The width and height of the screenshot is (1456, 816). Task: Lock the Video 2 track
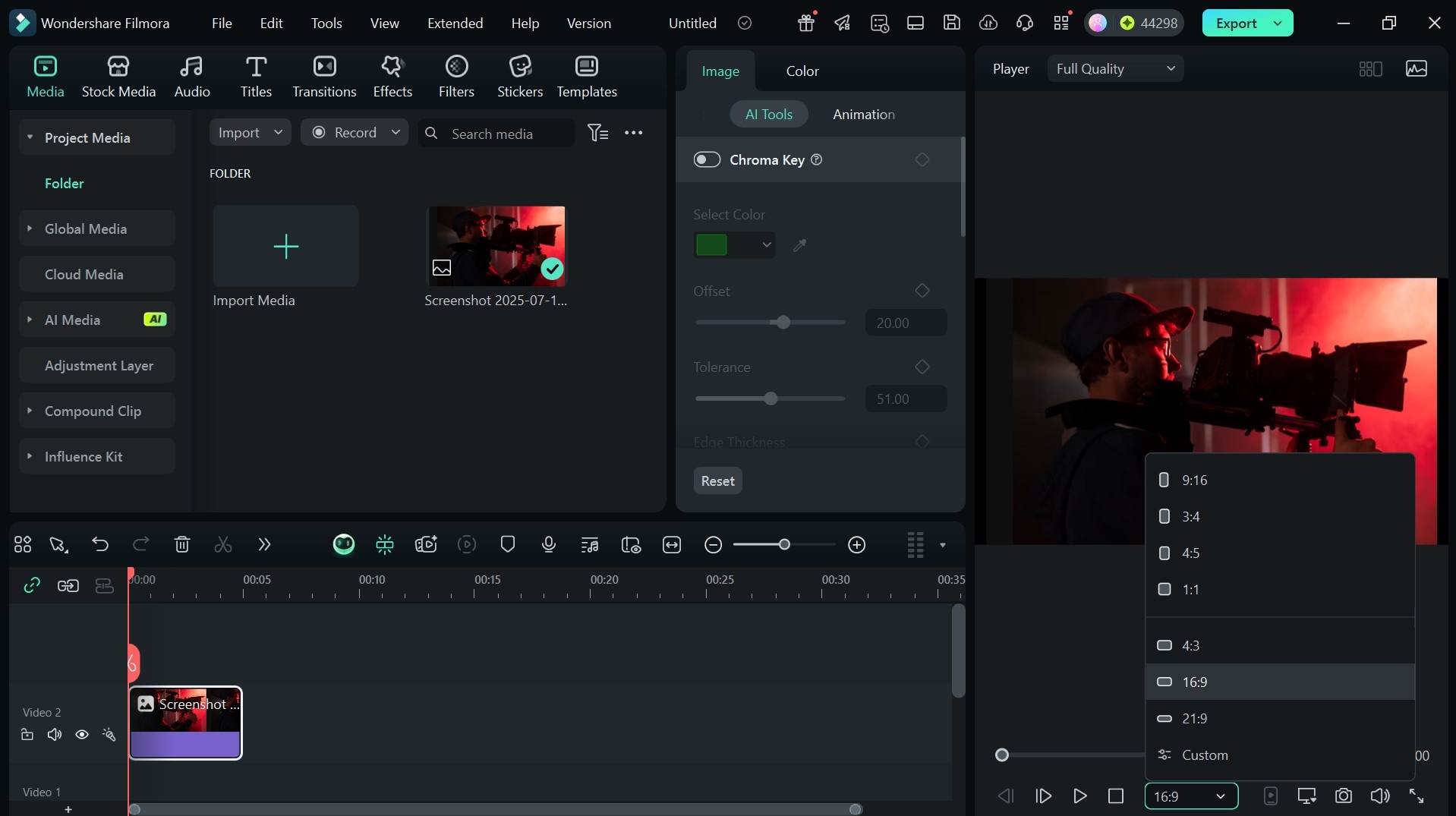[x=27, y=735]
